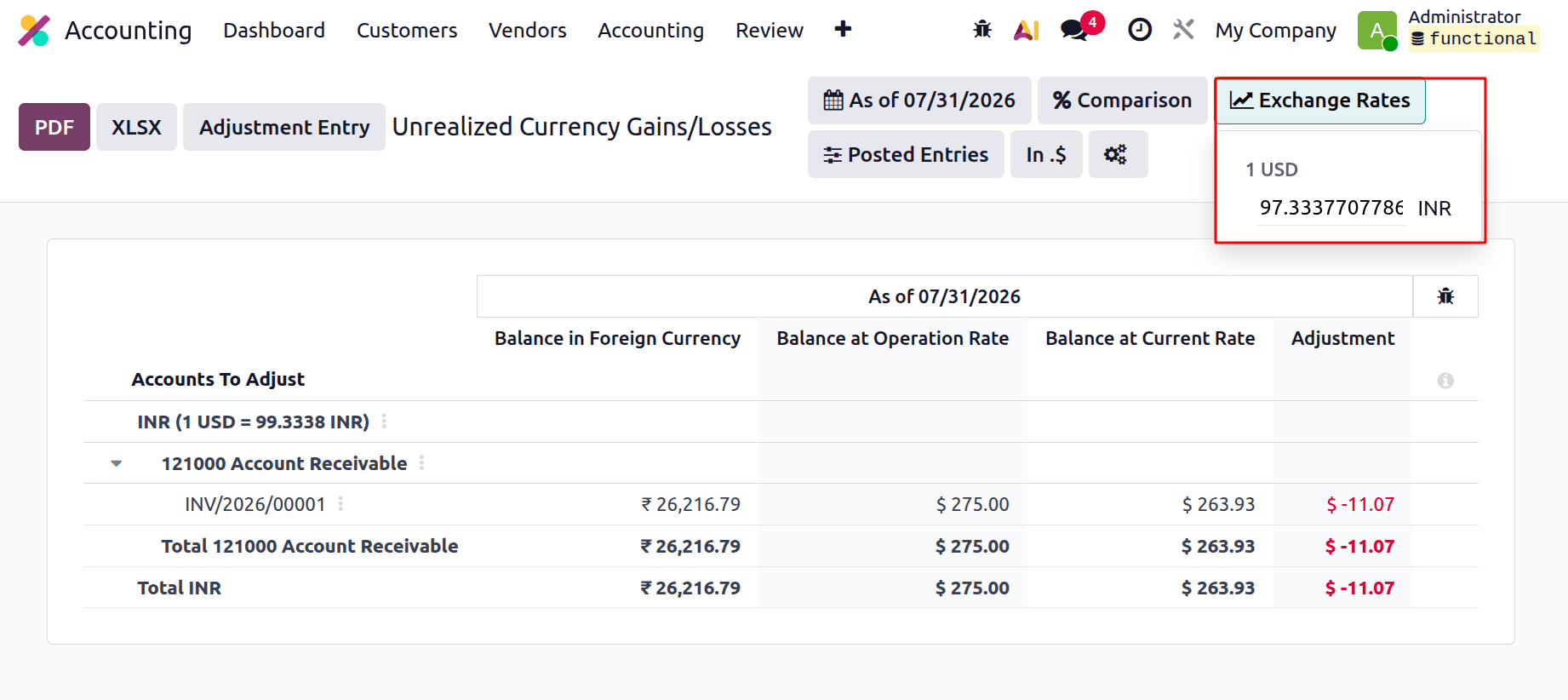
Task: Open the Posted Entries filter dropdown
Action: coord(906,154)
